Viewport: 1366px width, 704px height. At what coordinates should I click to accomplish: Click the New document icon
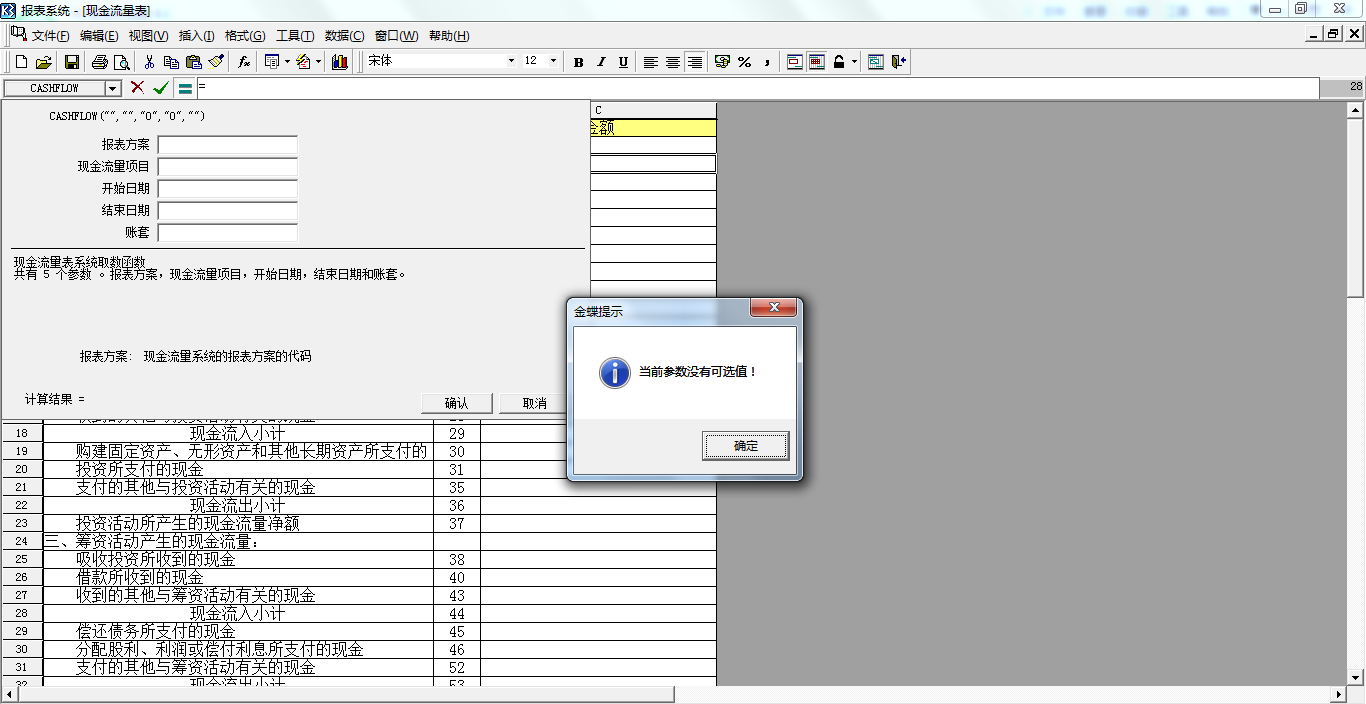pyautogui.click(x=21, y=62)
